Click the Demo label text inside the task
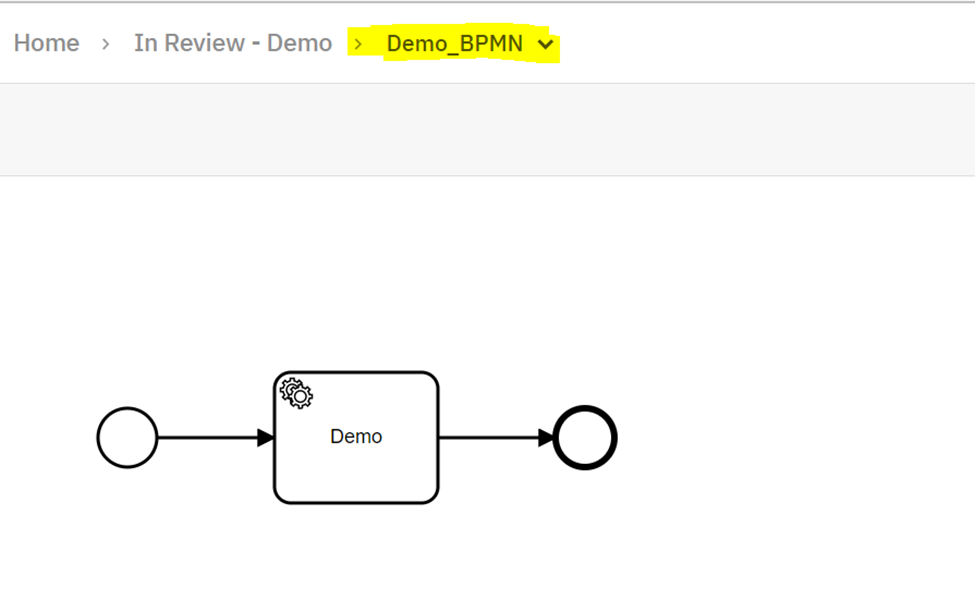Screen dimensions: 975x589 pyautogui.click(x=356, y=436)
